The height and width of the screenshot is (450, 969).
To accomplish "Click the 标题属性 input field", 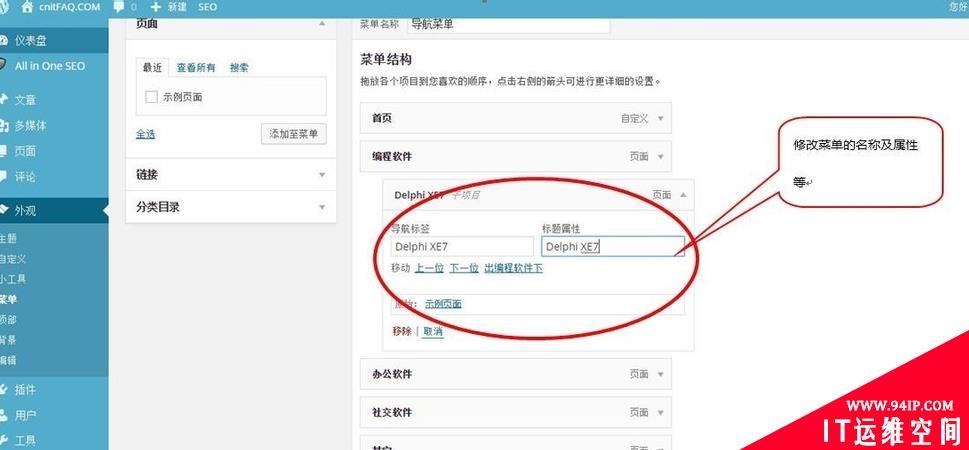I will [x=613, y=247].
